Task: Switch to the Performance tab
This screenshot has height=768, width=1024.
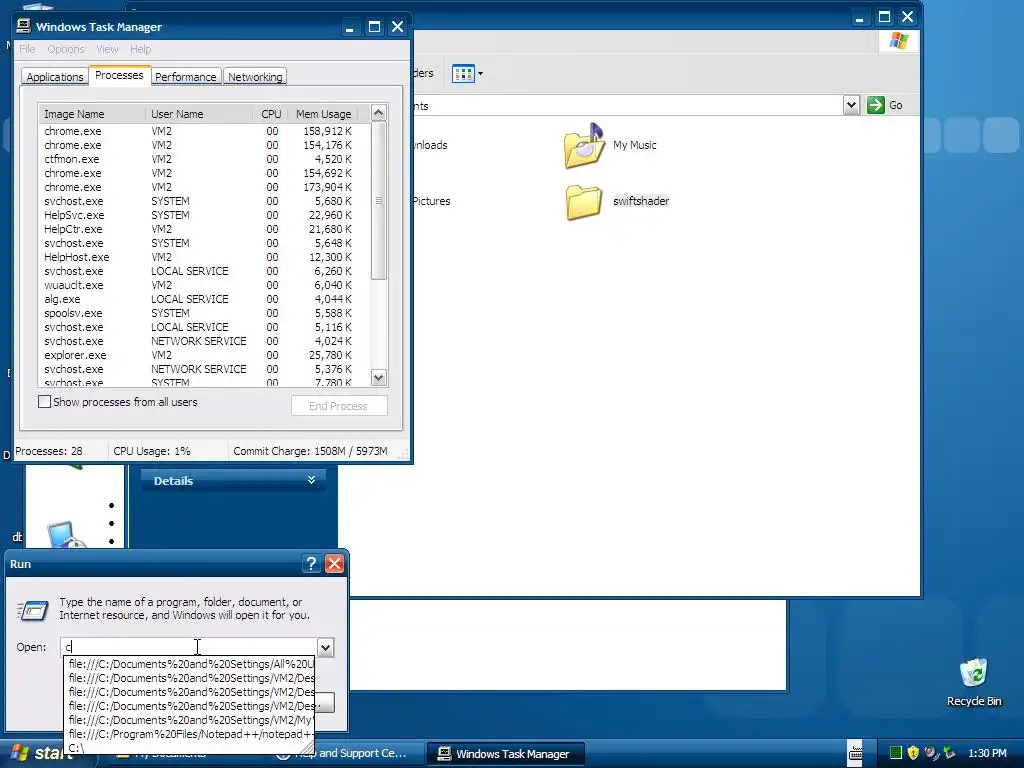Action: (185, 77)
